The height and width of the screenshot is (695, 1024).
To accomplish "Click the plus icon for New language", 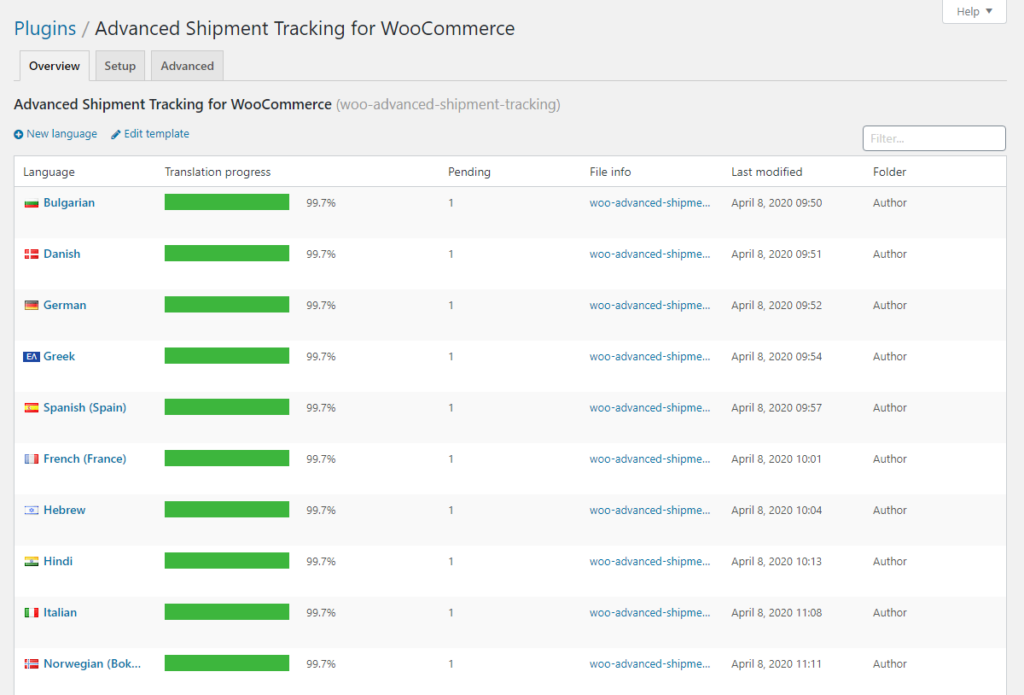I will [18, 134].
